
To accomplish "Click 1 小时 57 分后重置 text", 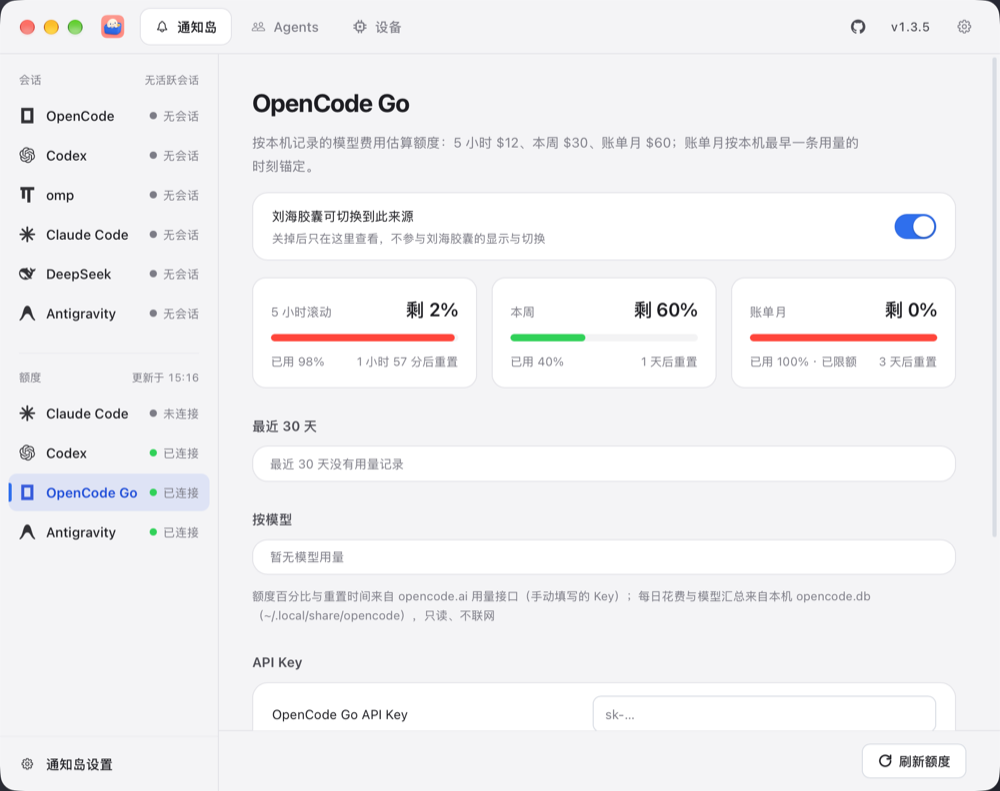I will click(x=407, y=362).
